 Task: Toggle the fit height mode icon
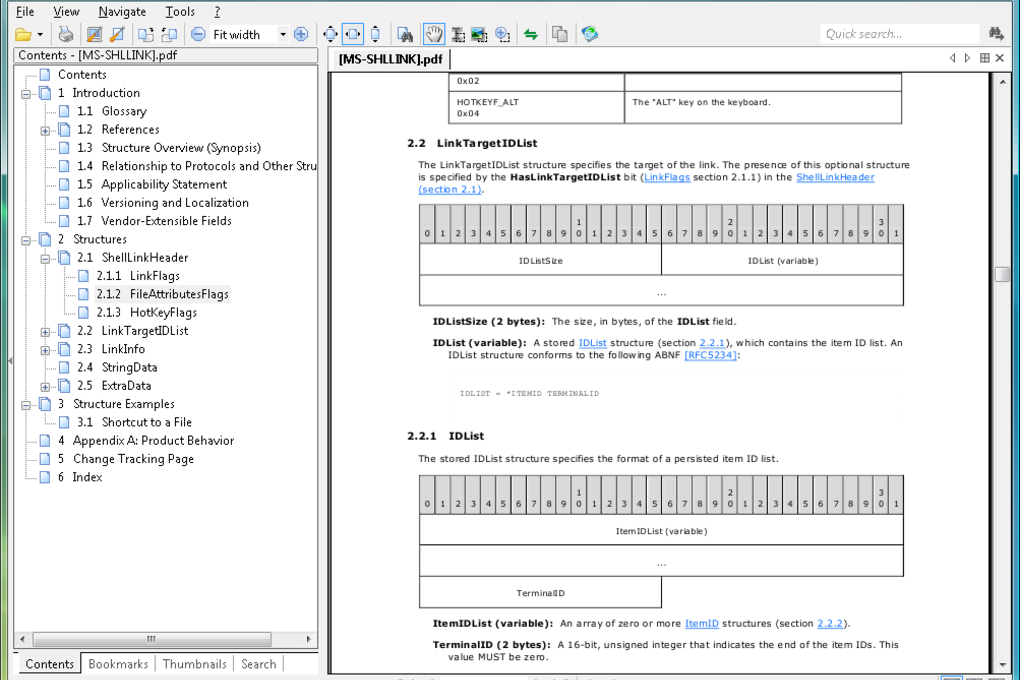pyautogui.click(x=375, y=34)
